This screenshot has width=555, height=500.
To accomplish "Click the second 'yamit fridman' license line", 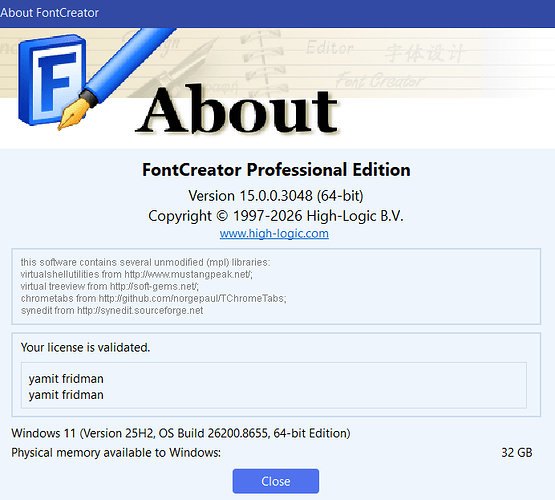I will pyautogui.click(x=66, y=395).
